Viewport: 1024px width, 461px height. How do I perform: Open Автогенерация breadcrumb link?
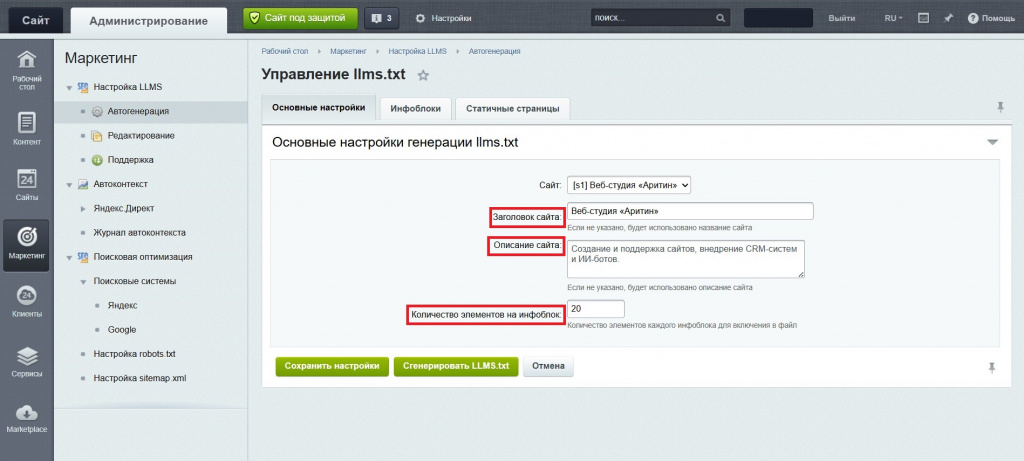pos(494,51)
